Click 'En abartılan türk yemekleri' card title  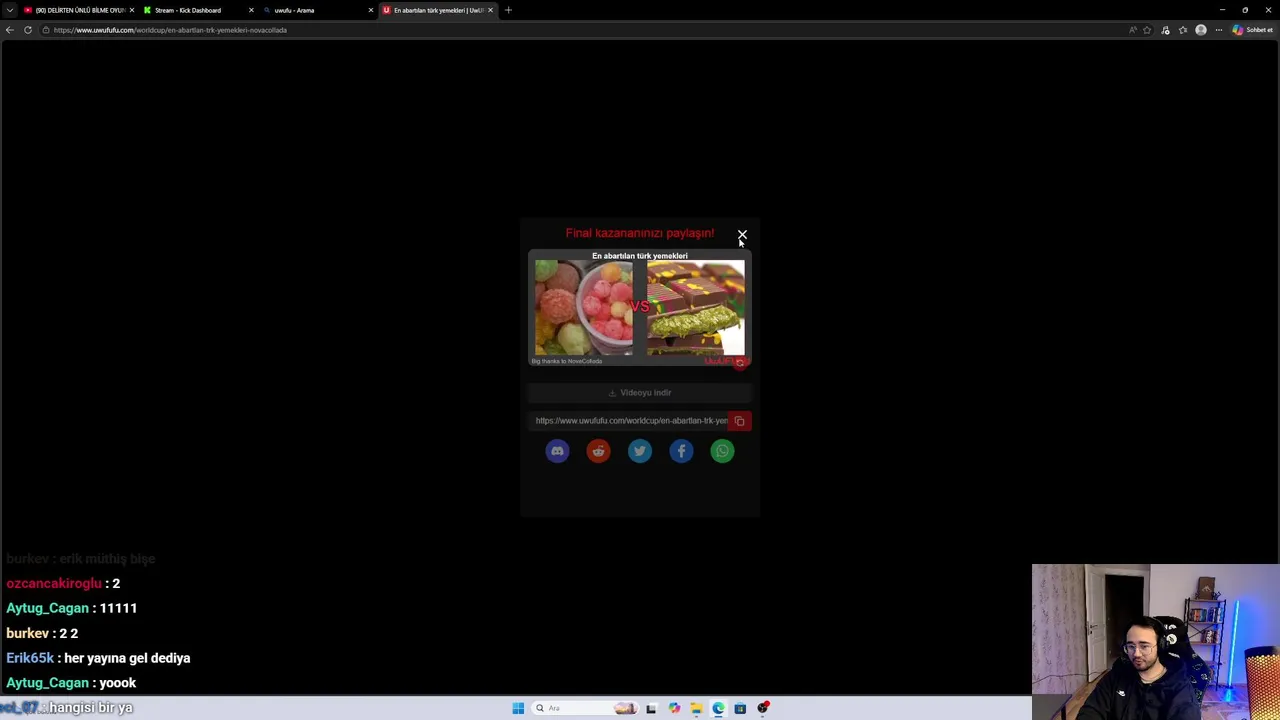640,256
